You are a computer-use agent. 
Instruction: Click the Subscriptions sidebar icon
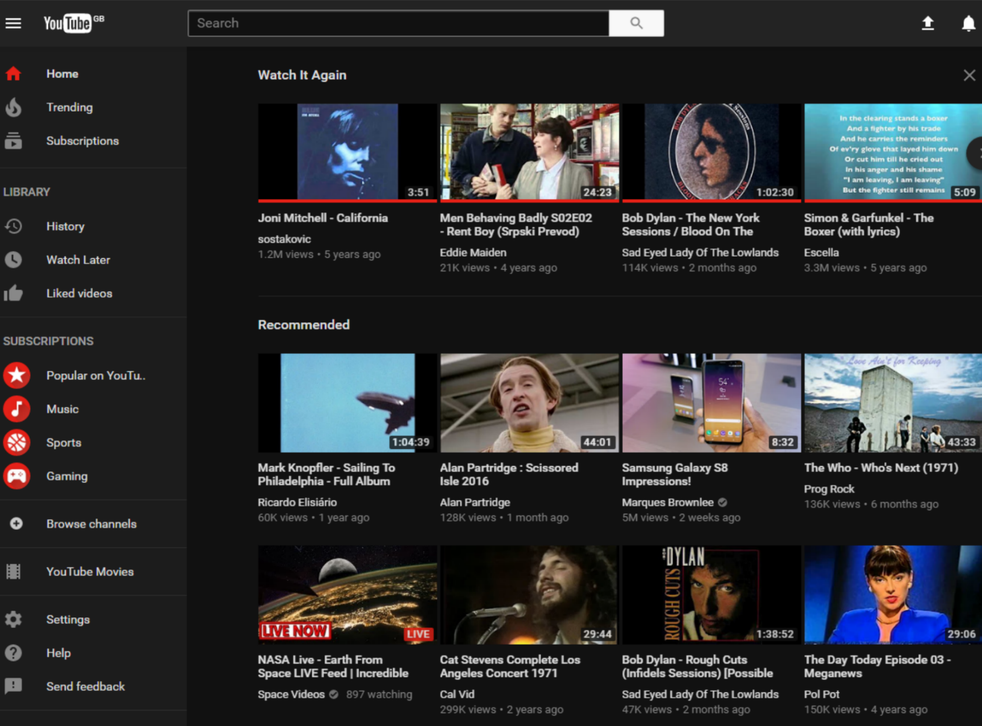click(13, 141)
